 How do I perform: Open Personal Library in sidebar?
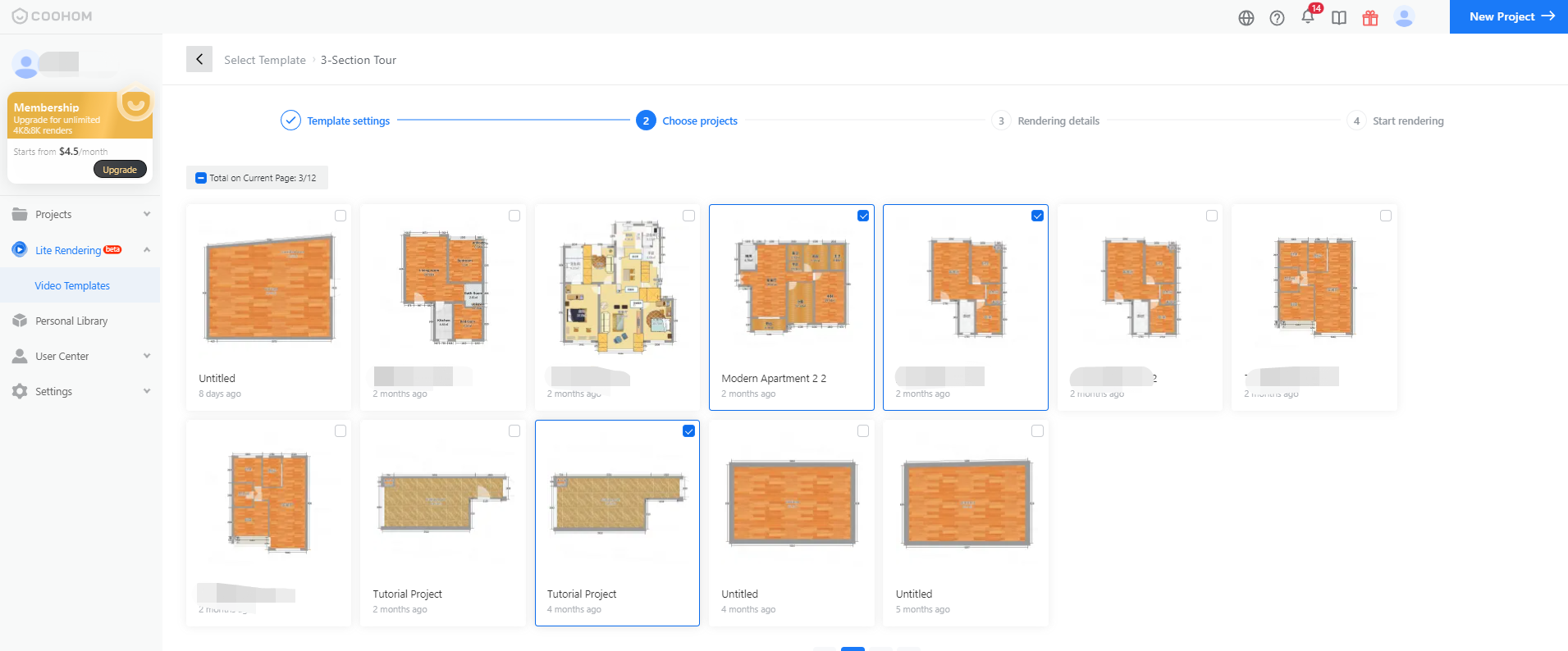pos(71,321)
